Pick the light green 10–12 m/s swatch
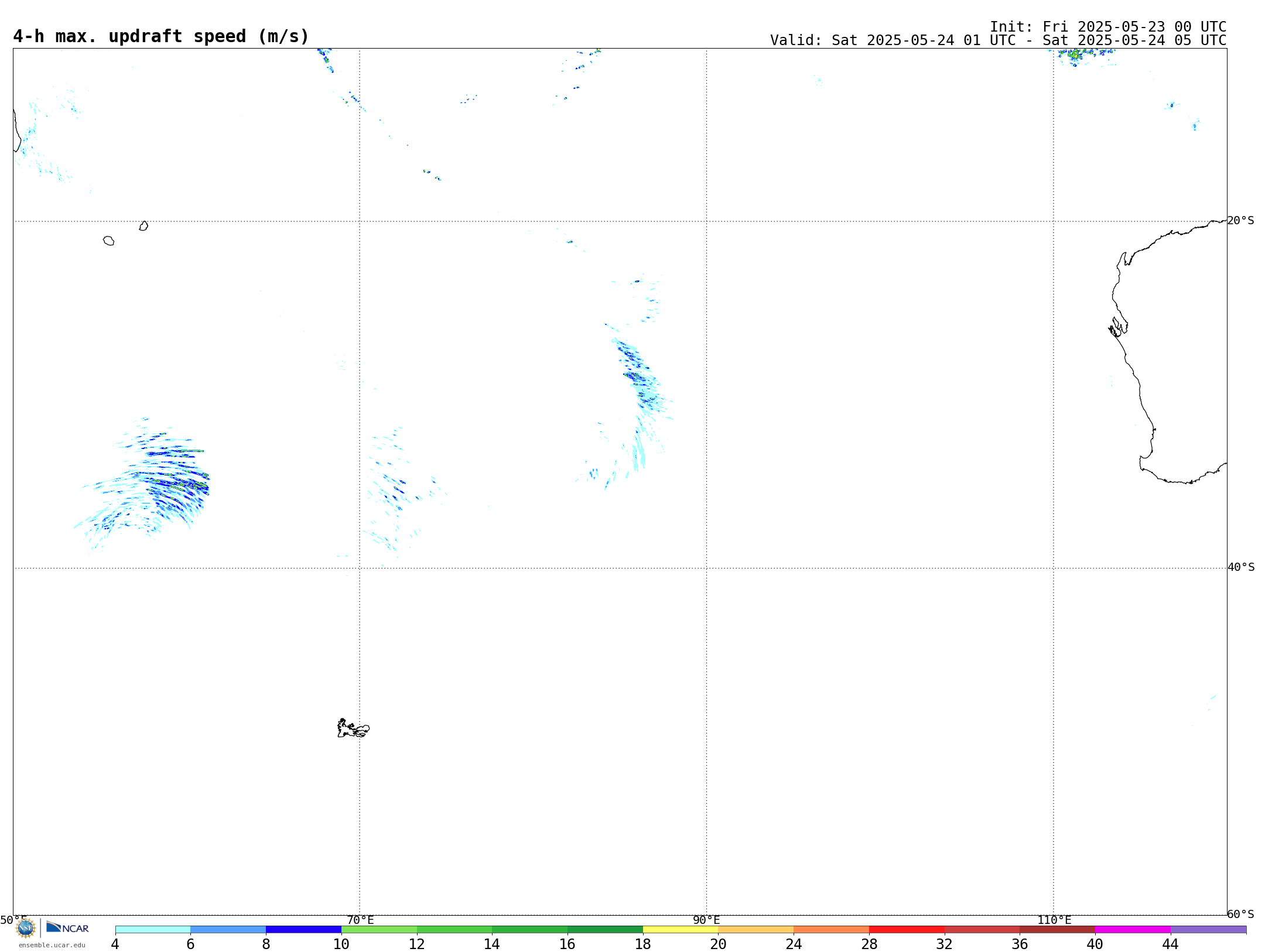 point(379,929)
